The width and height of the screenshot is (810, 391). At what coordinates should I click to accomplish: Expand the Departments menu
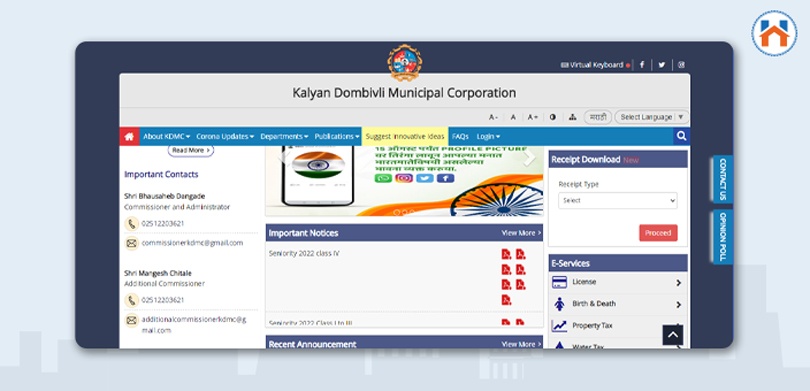[x=284, y=136]
